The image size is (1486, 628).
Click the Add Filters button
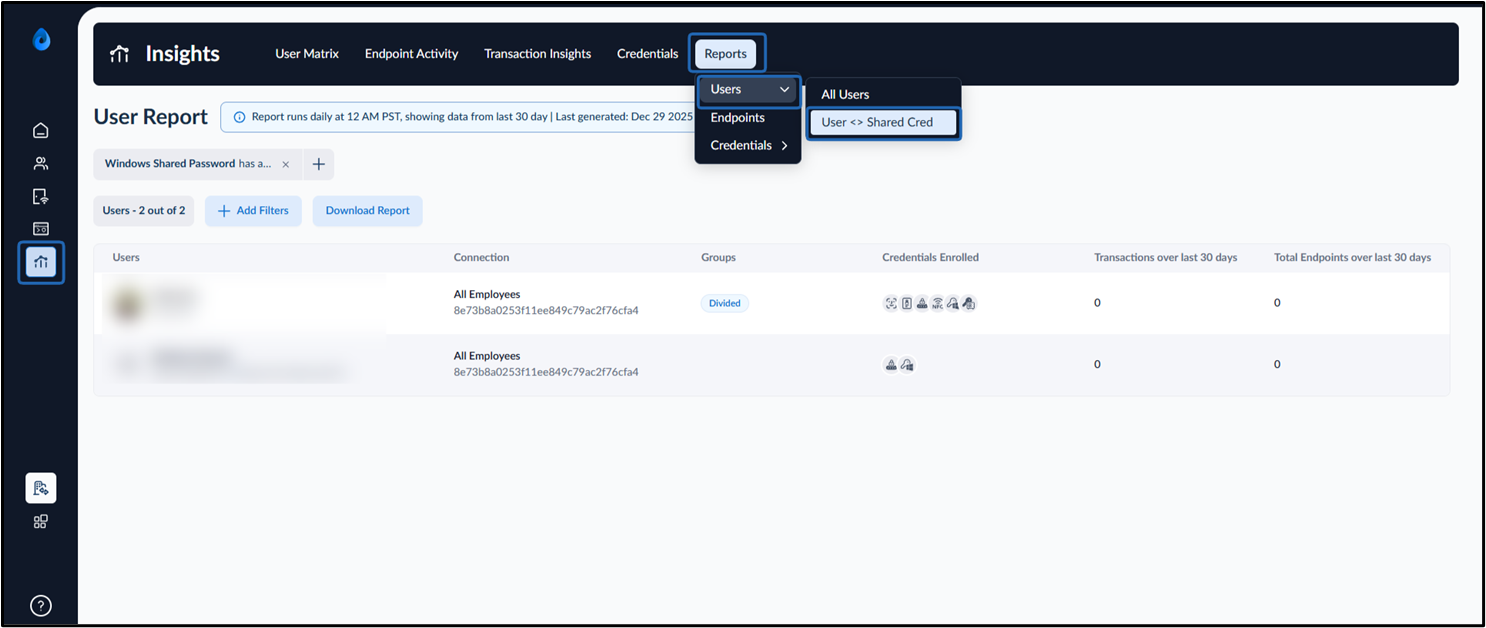pos(253,211)
